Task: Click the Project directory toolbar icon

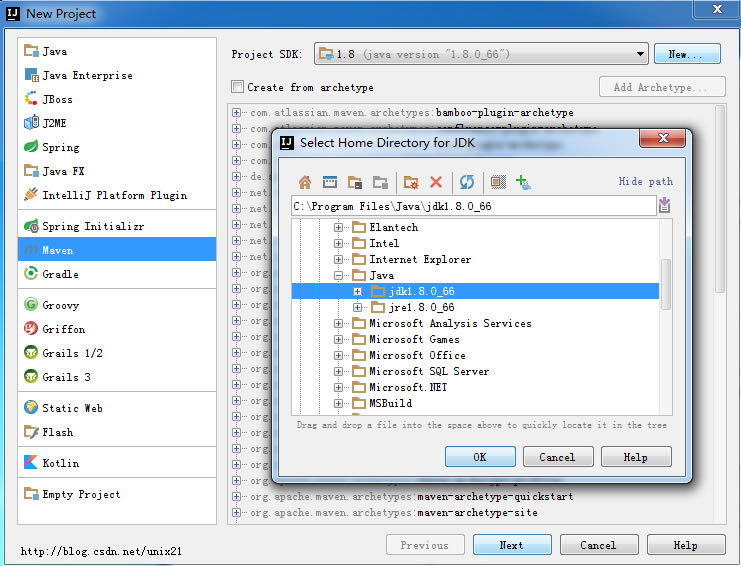Action: click(x=355, y=182)
